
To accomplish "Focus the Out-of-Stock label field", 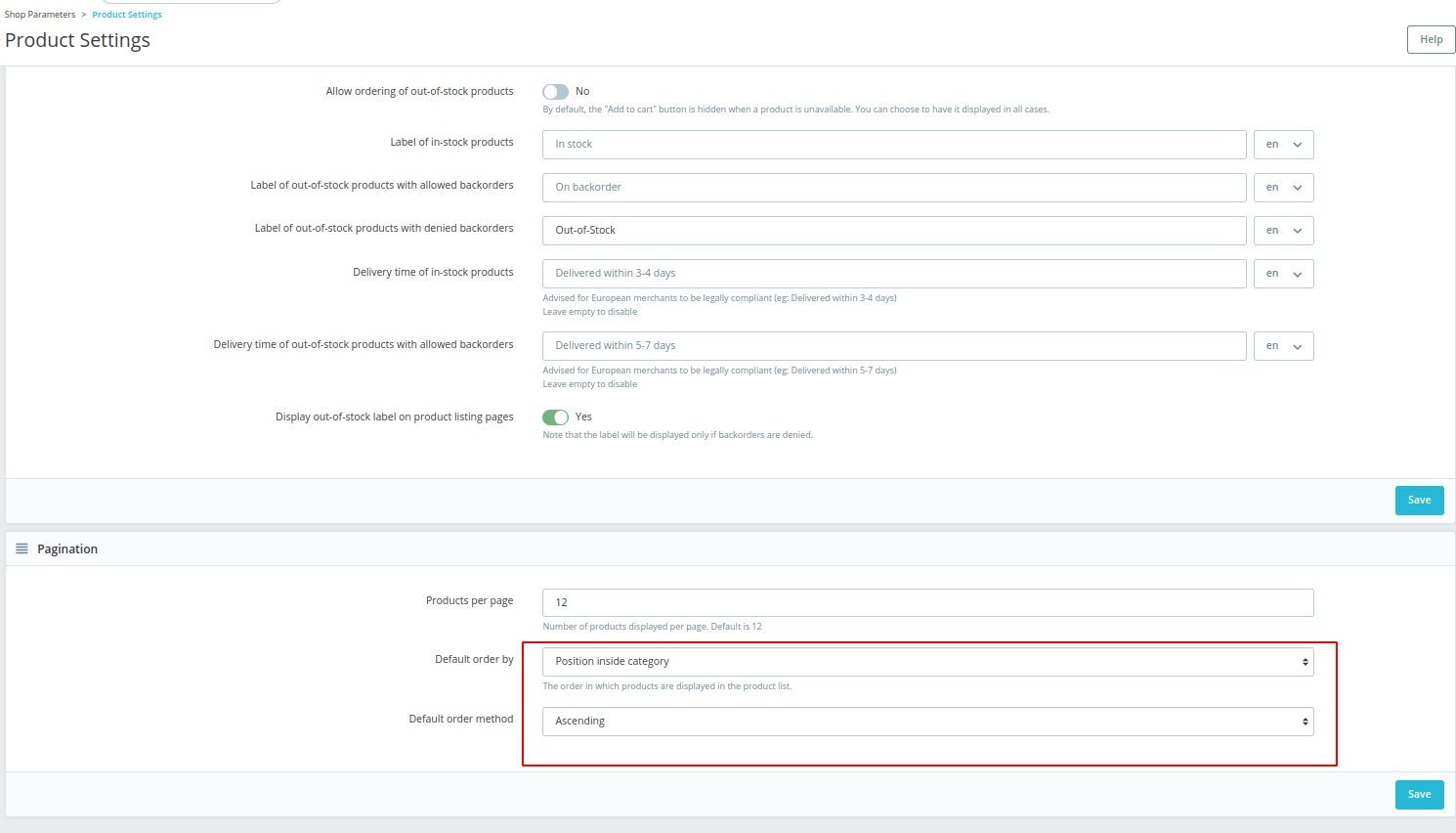I will pyautogui.click(x=894, y=231).
